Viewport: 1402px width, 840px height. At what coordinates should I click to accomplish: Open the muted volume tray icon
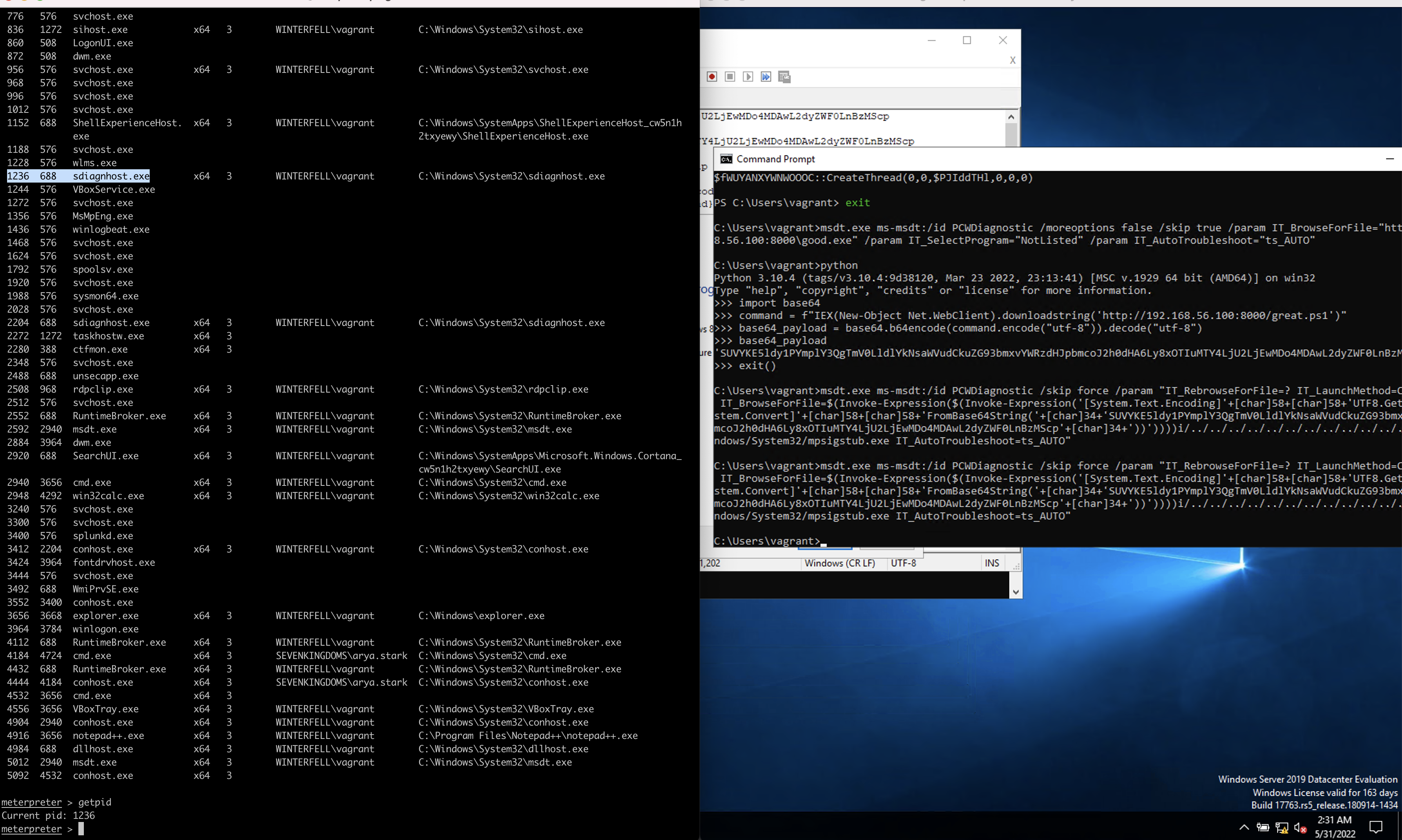pyautogui.click(x=1300, y=827)
